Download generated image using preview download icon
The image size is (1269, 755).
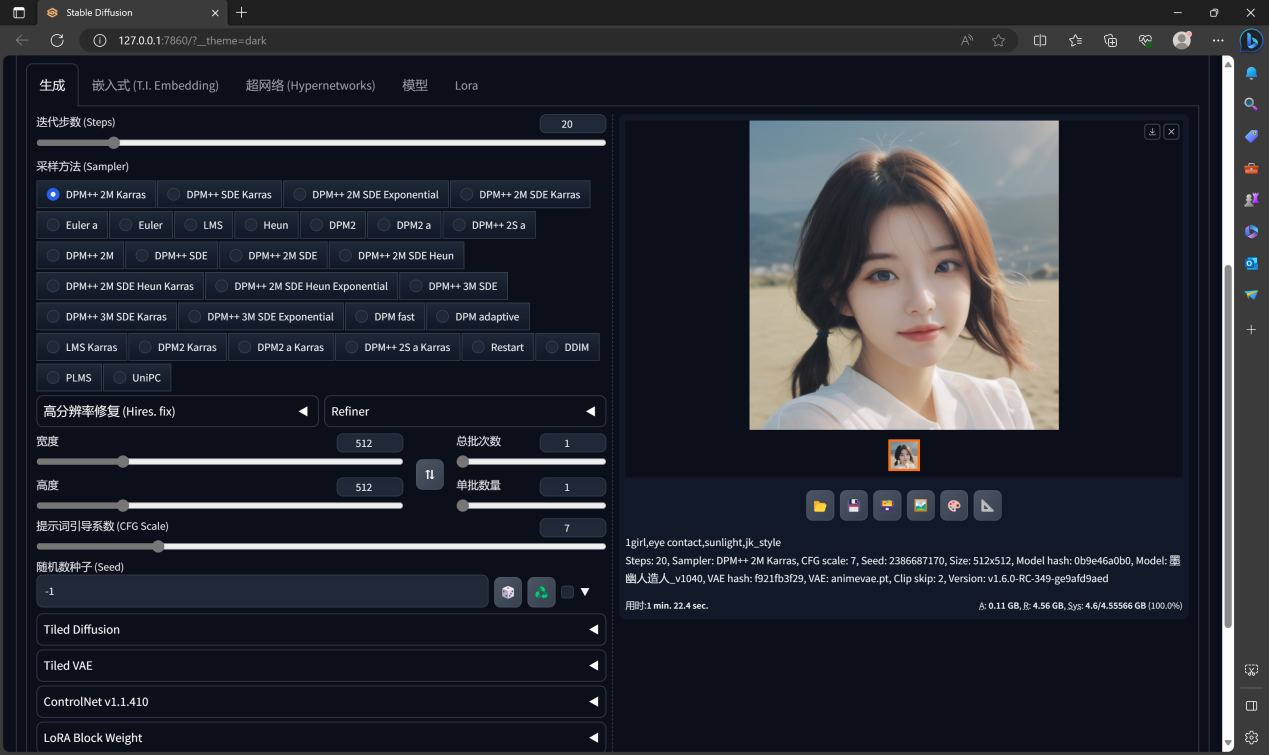click(1152, 132)
